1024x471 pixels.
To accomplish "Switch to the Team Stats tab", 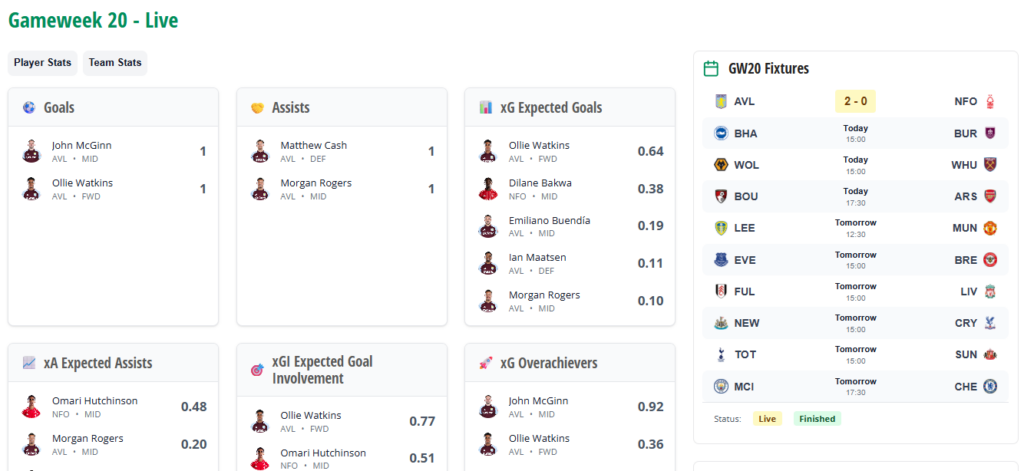I will [x=115, y=63].
